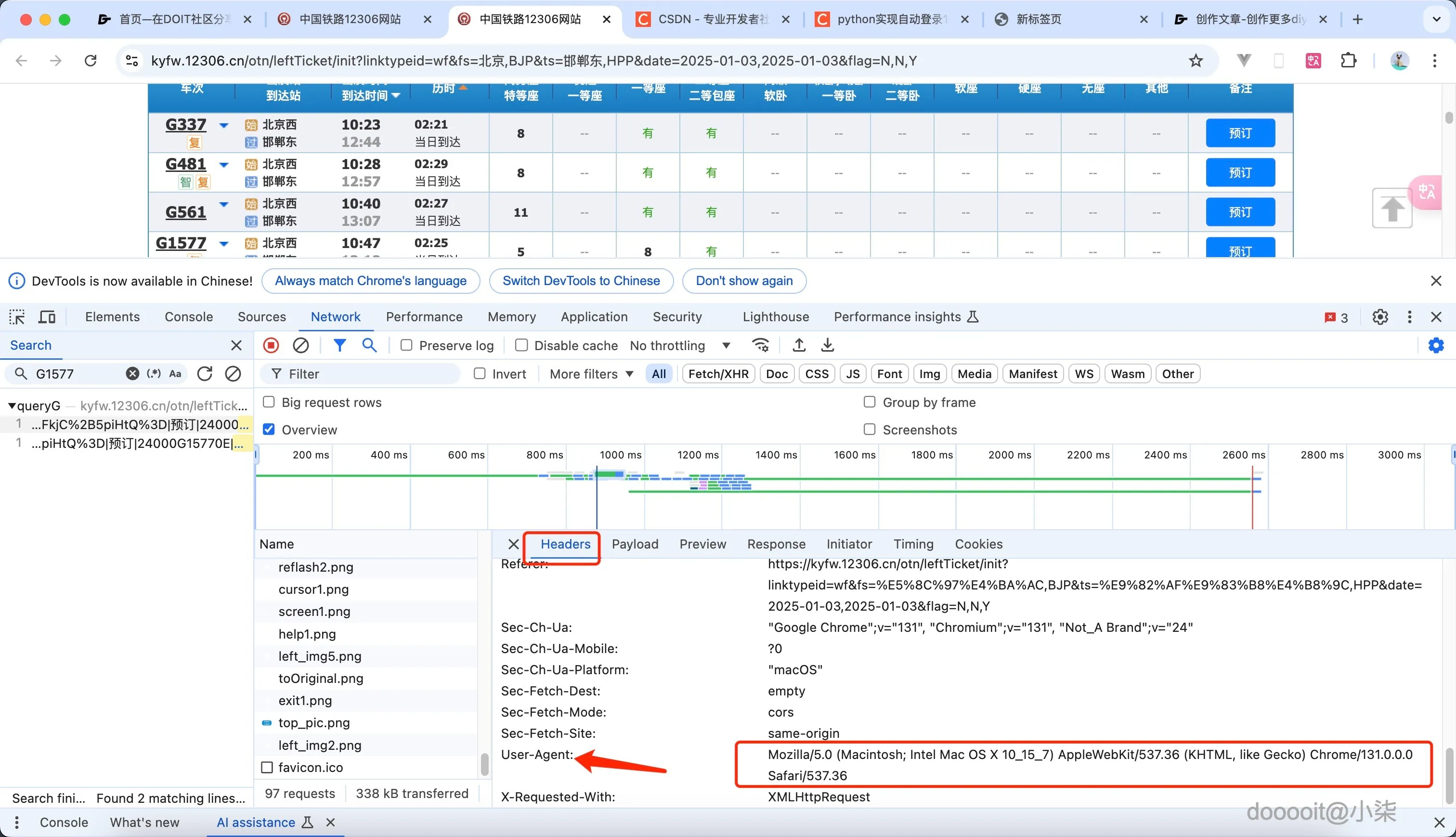Image resolution: width=1456 pixels, height=837 pixels.
Task: Check the Disable cache option
Action: click(x=521, y=345)
